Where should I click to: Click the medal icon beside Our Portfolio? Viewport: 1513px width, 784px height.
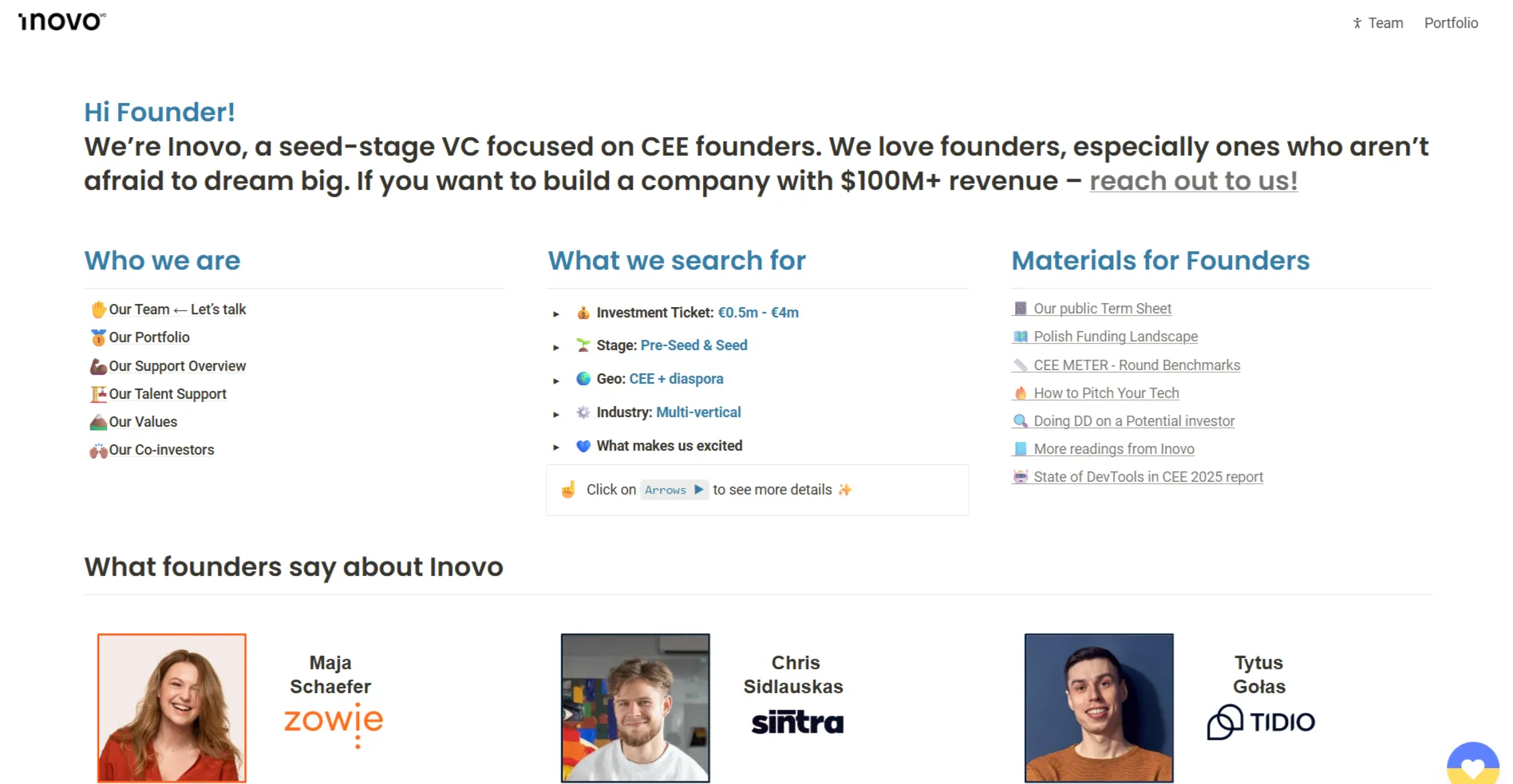pos(98,337)
